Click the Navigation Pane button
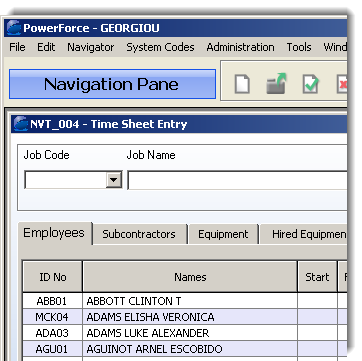Viewport: 362px width, 361px height. [112, 84]
